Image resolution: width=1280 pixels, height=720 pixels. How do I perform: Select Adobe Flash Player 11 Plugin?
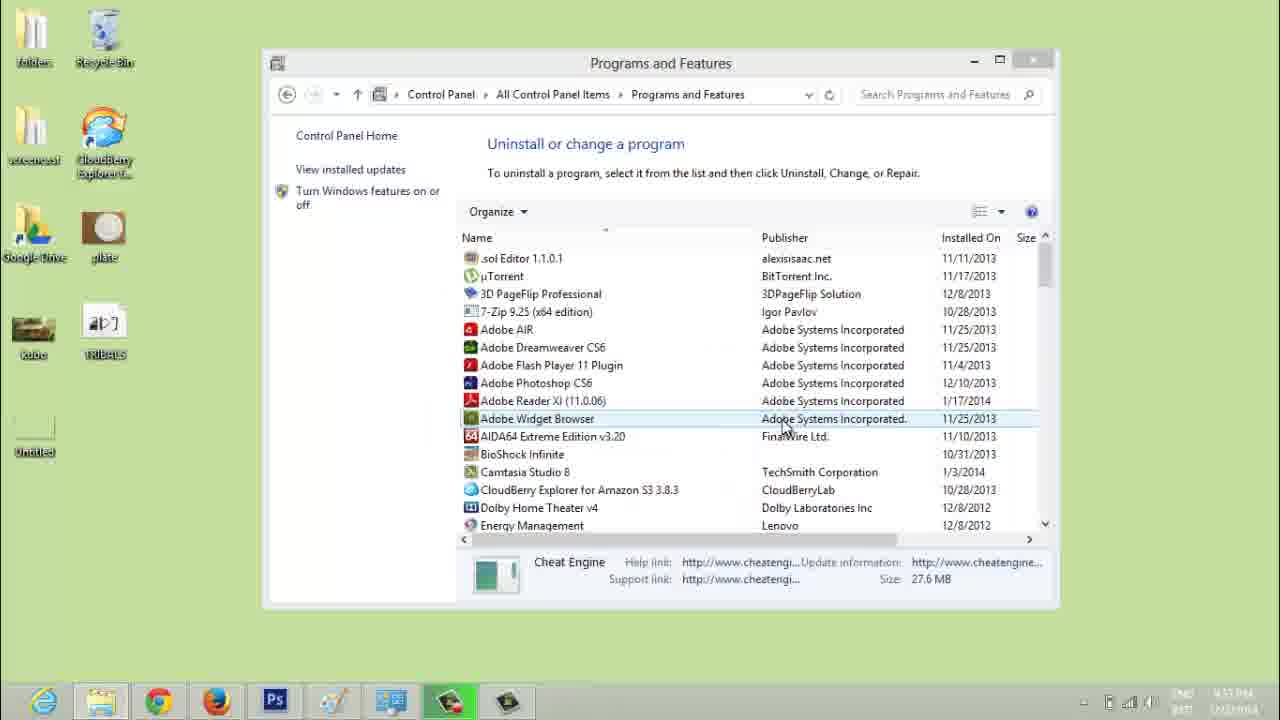click(x=748, y=366)
